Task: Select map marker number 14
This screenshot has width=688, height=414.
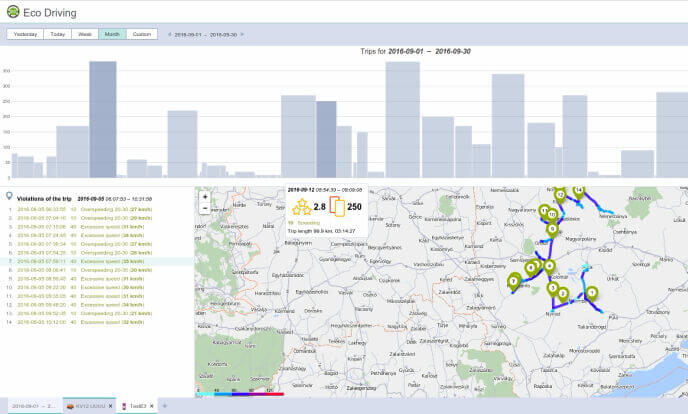Action: [578, 189]
